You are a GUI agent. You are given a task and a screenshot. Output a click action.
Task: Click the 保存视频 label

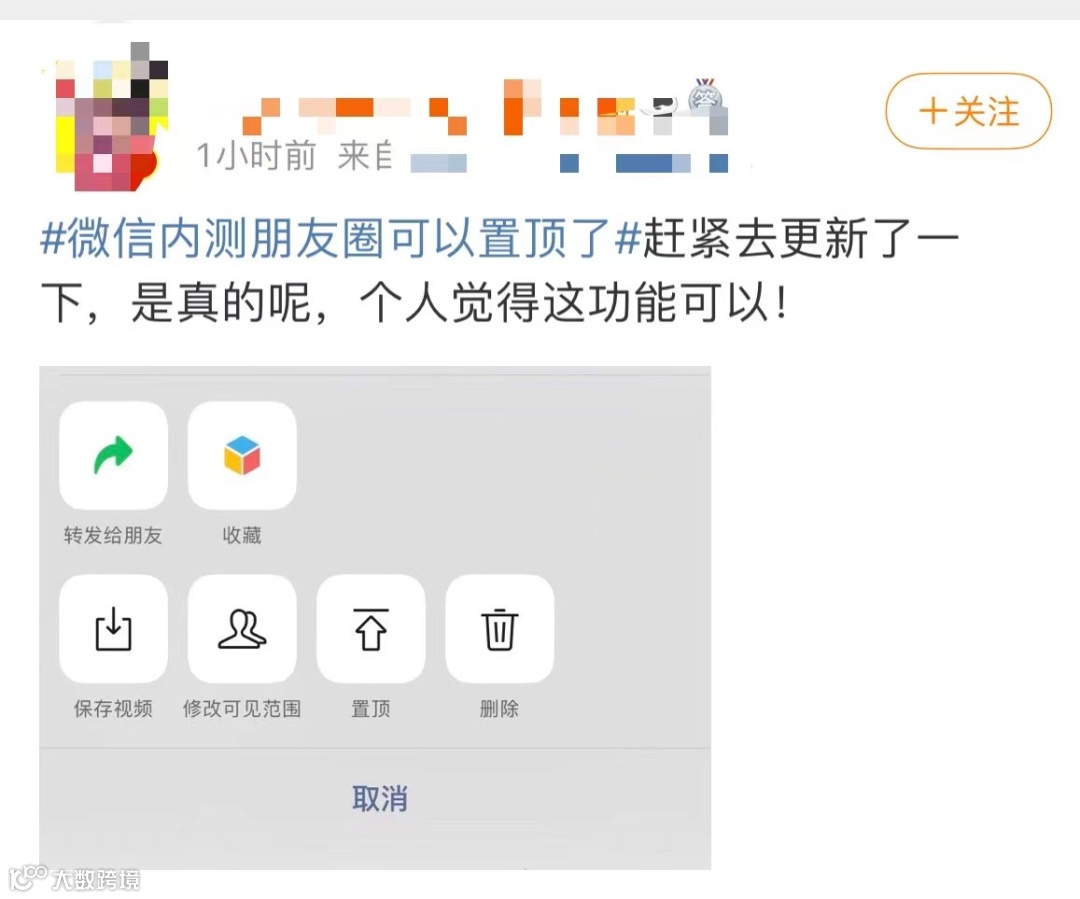tap(113, 709)
